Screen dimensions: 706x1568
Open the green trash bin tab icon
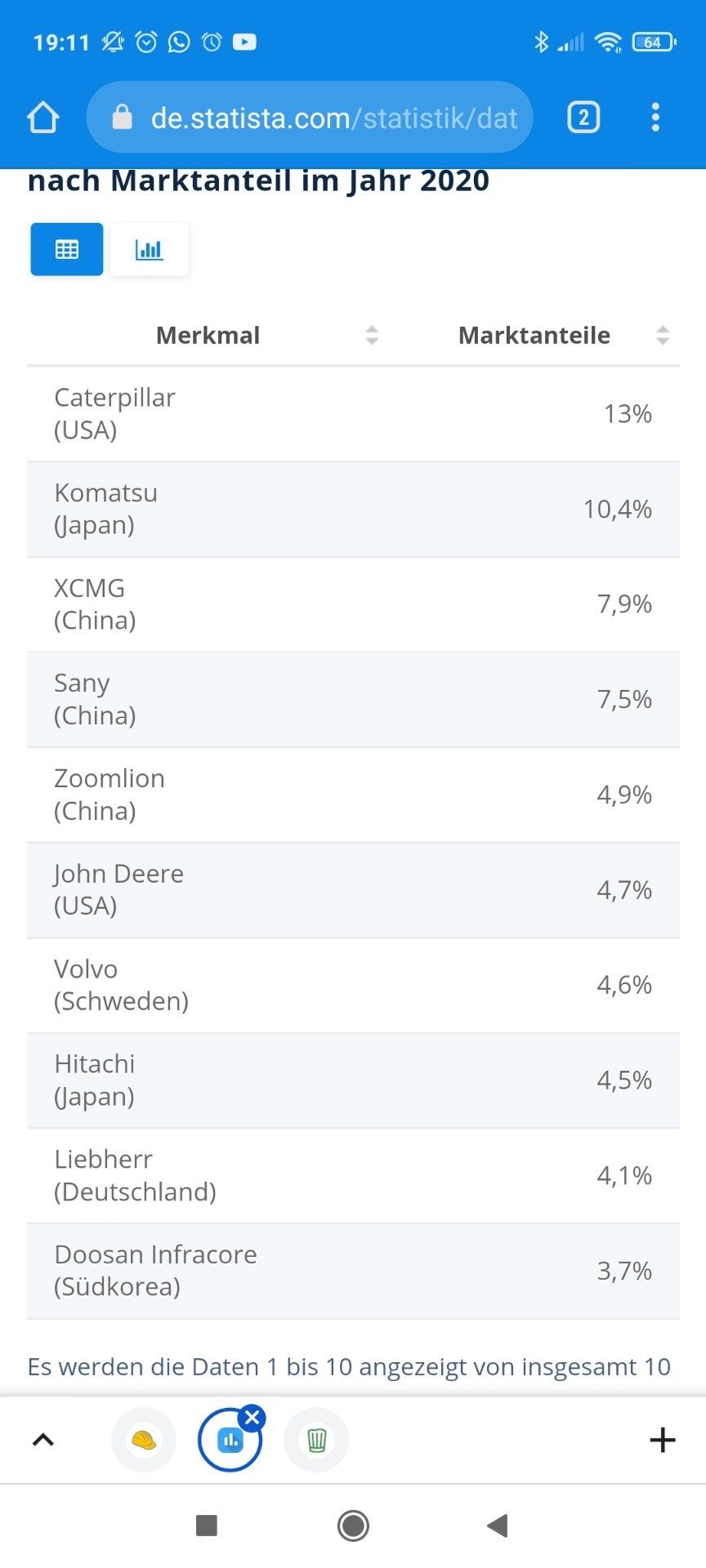coord(316,1440)
